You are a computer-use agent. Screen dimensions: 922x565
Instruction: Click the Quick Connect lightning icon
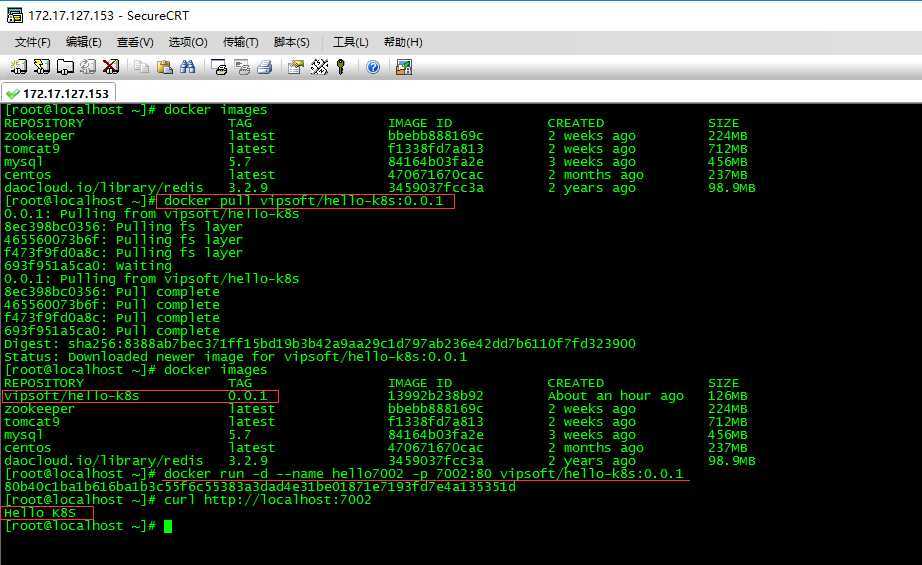(41, 67)
